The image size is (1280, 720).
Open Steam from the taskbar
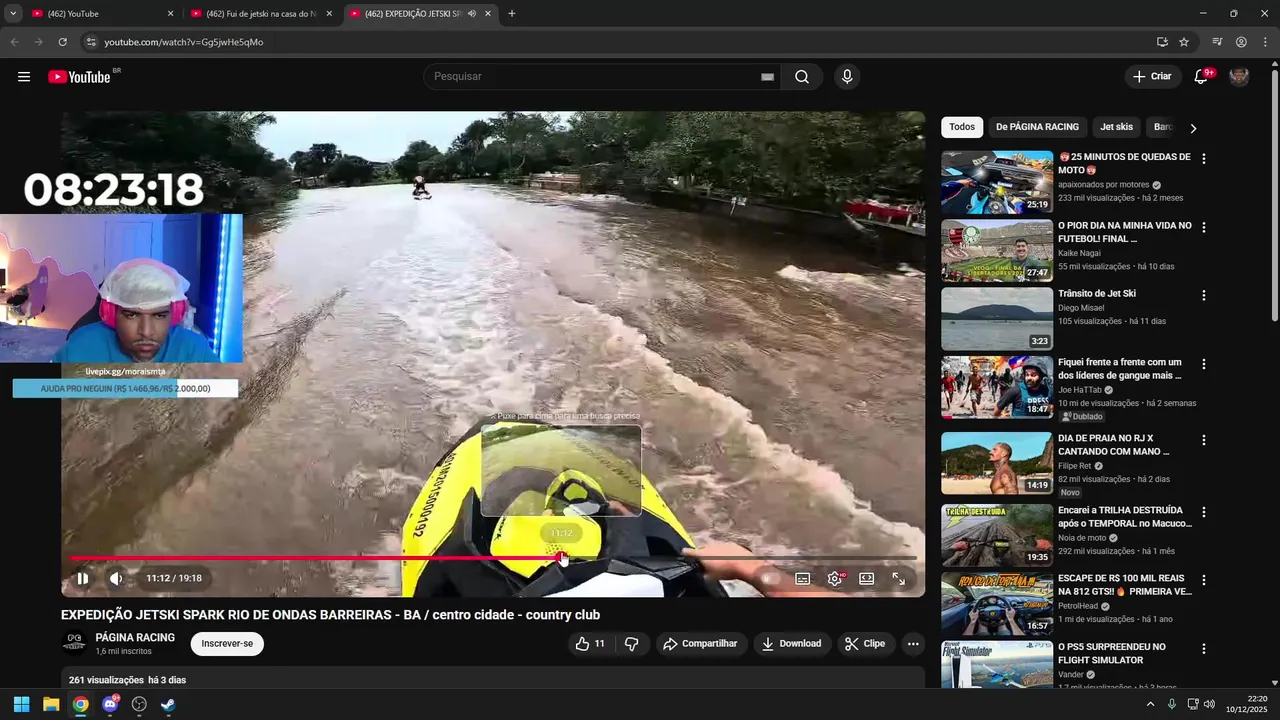coord(168,704)
